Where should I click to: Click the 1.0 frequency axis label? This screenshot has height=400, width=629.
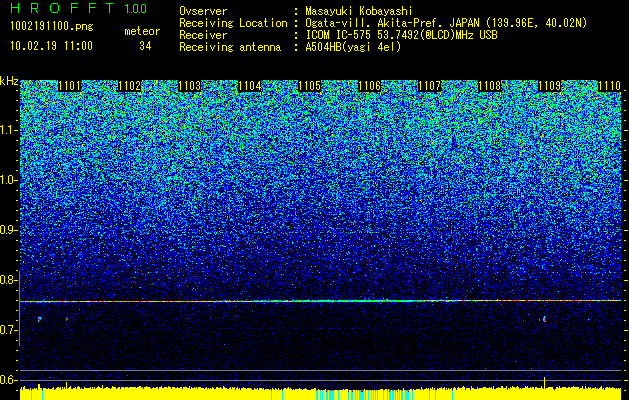click(x=8, y=180)
